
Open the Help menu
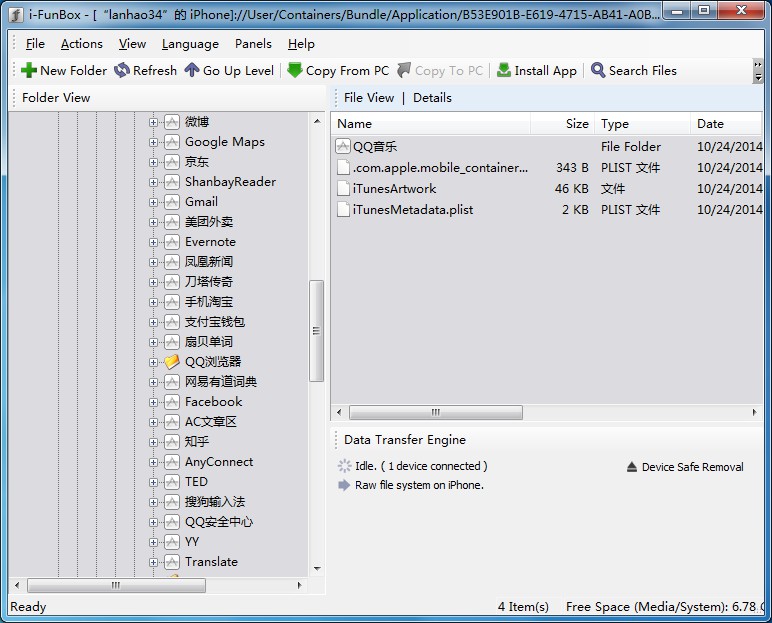coord(301,44)
